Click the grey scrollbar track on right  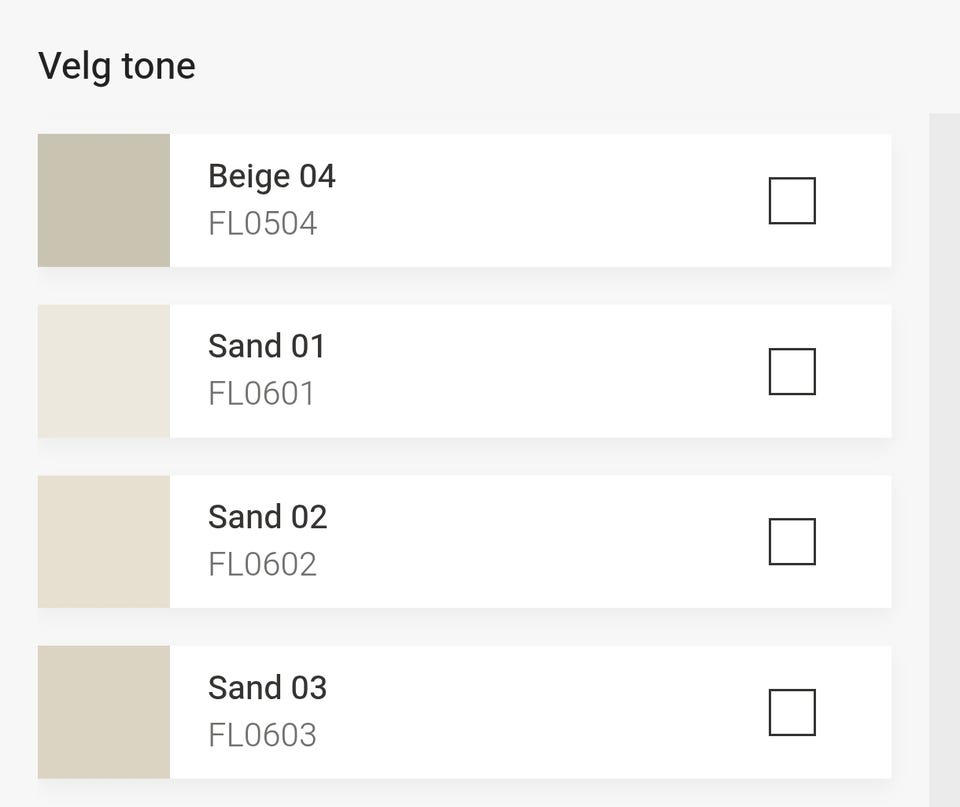[x=944, y=450]
